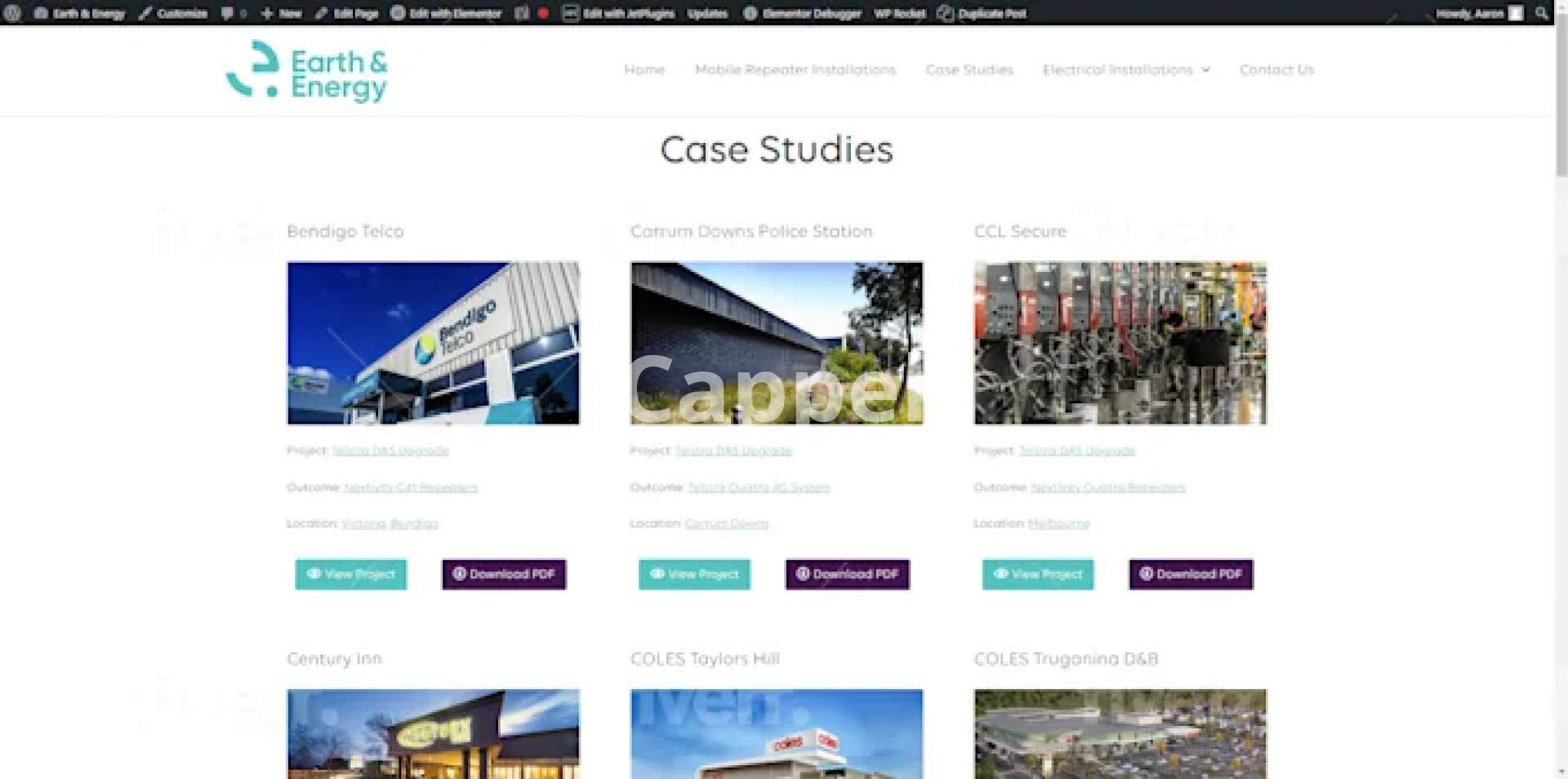Open the Contact Us menu item

point(1276,70)
